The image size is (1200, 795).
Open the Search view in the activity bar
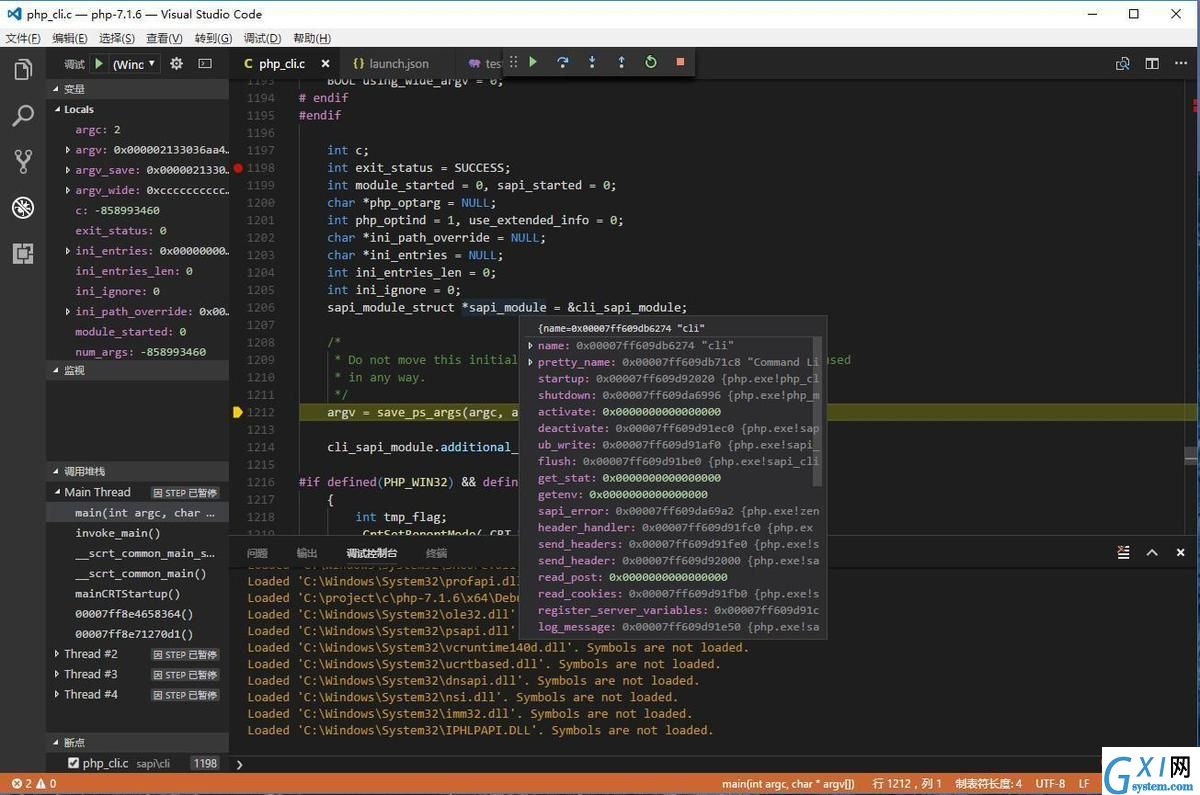pyautogui.click(x=22, y=115)
